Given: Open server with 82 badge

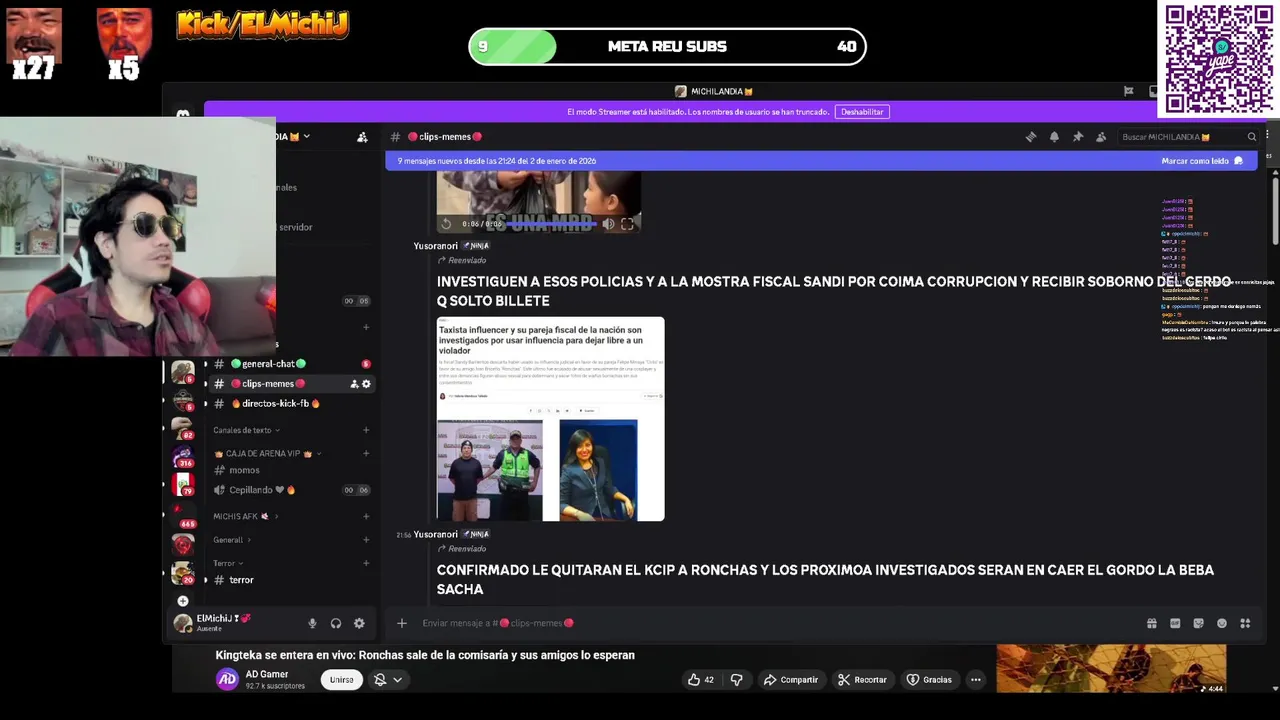Looking at the screenshot, I should click(x=183, y=429).
